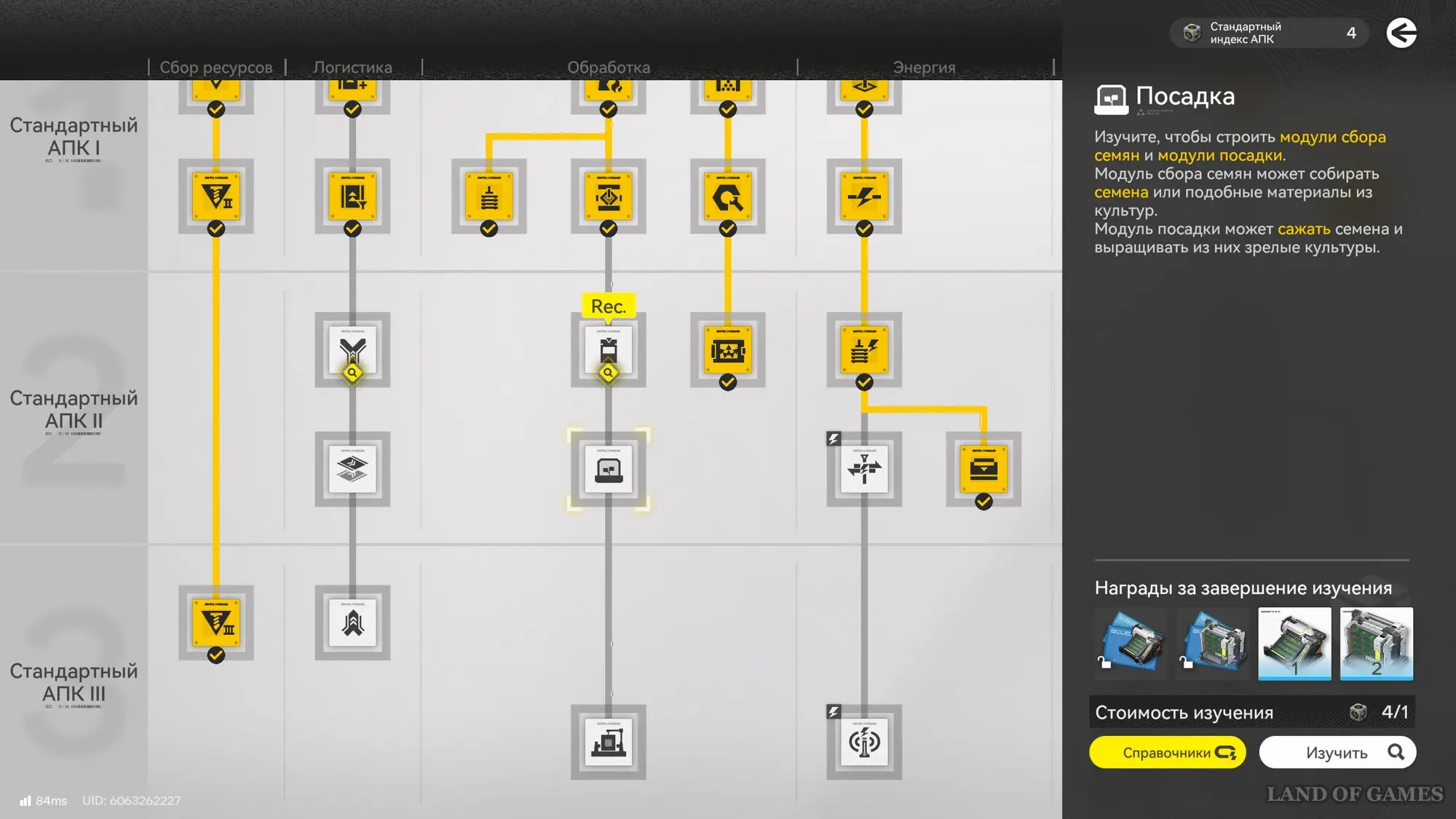Open the Справочники guide button
This screenshot has width=1456, height=819.
[x=1167, y=753]
